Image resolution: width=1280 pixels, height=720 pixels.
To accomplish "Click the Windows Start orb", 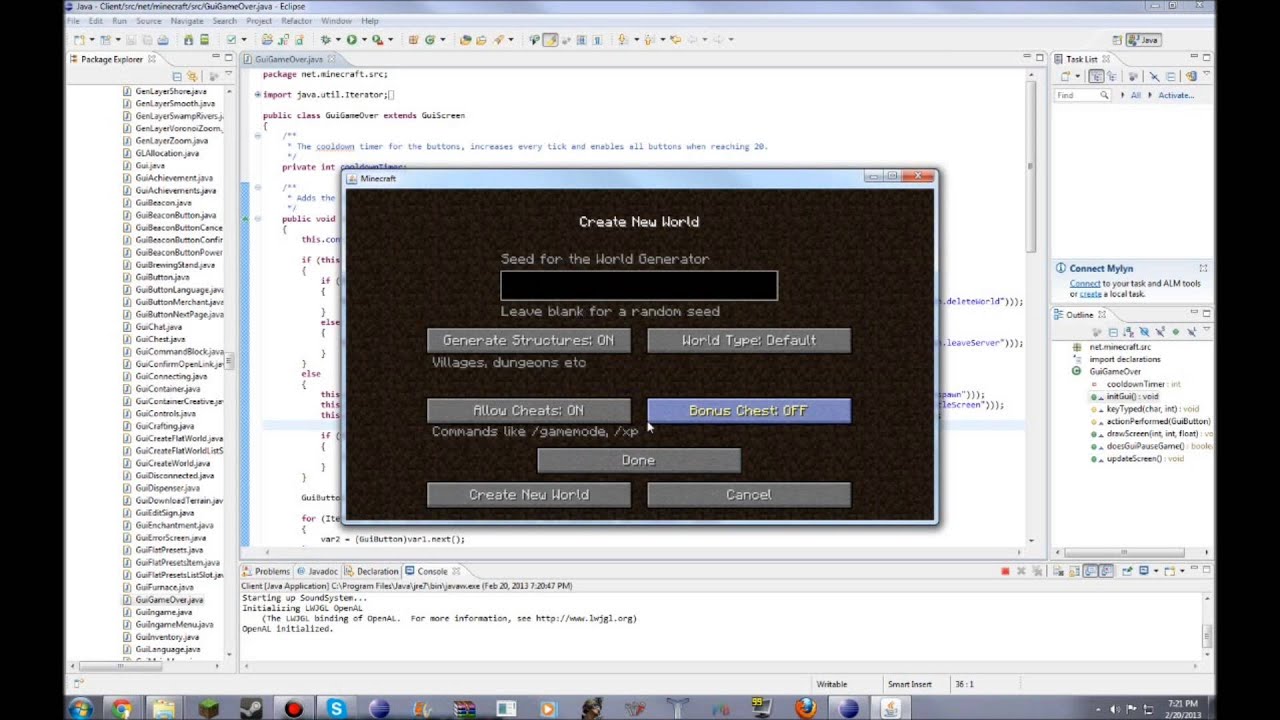I will point(80,709).
